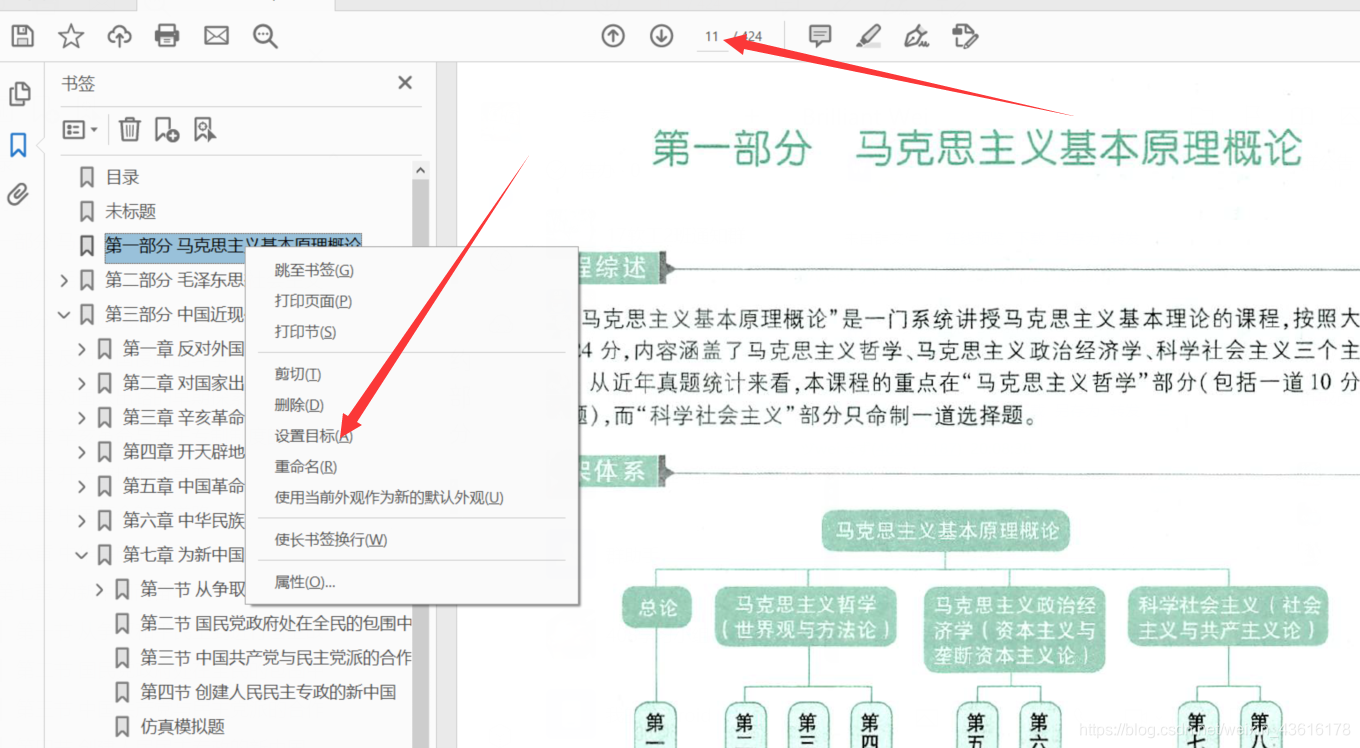
Task: Collapse the 第三部分 中国近现 bookmark
Action: click(64, 314)
